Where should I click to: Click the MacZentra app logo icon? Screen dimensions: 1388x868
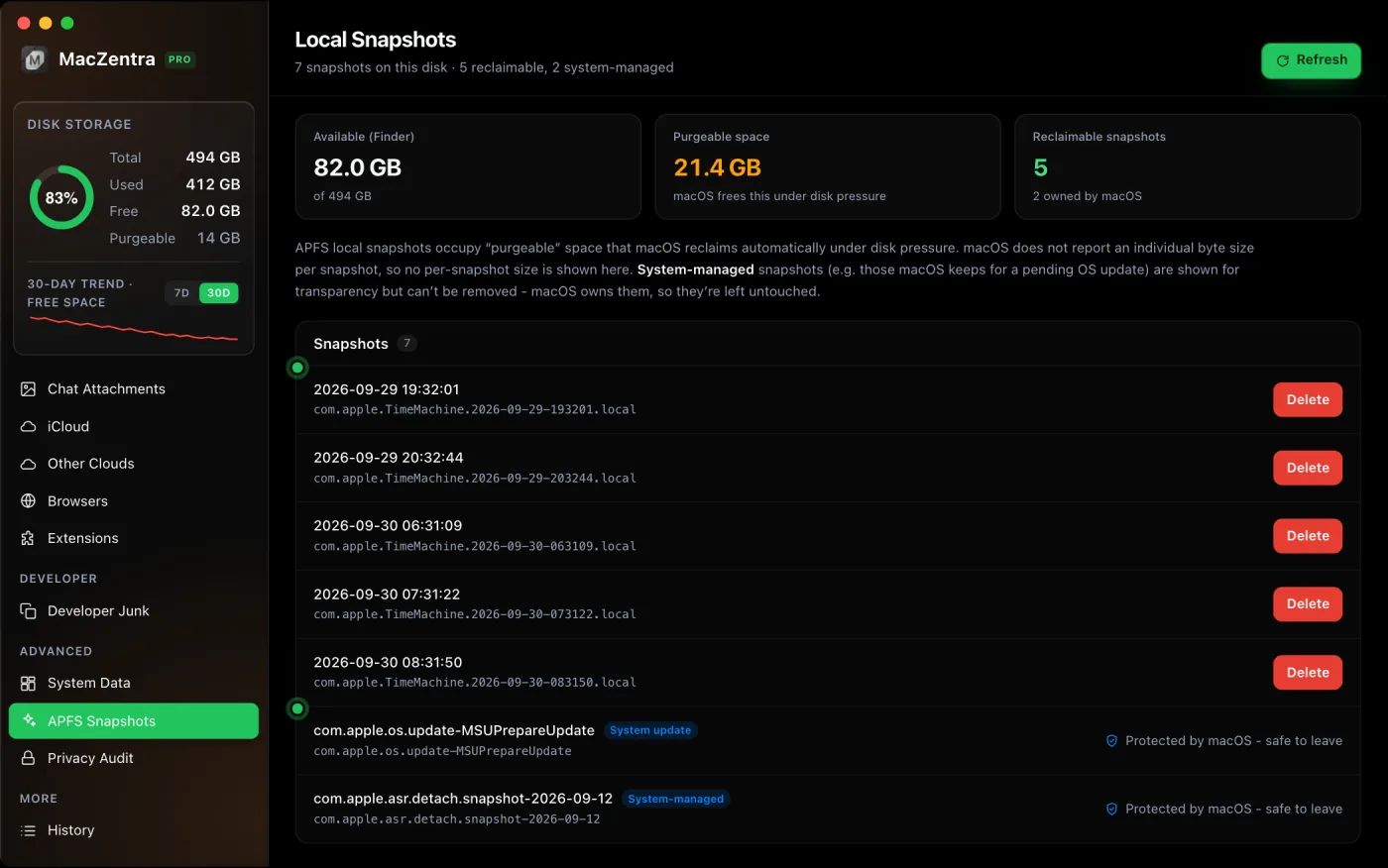[35, 59]
